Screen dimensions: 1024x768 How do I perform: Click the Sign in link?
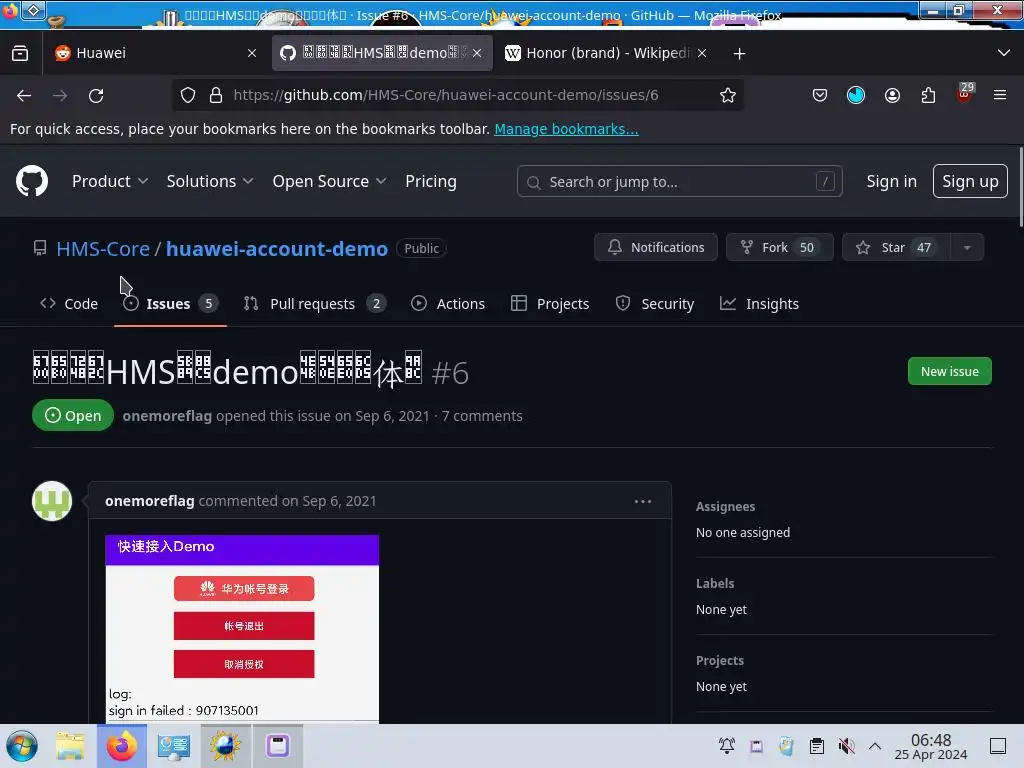[891, 182]
